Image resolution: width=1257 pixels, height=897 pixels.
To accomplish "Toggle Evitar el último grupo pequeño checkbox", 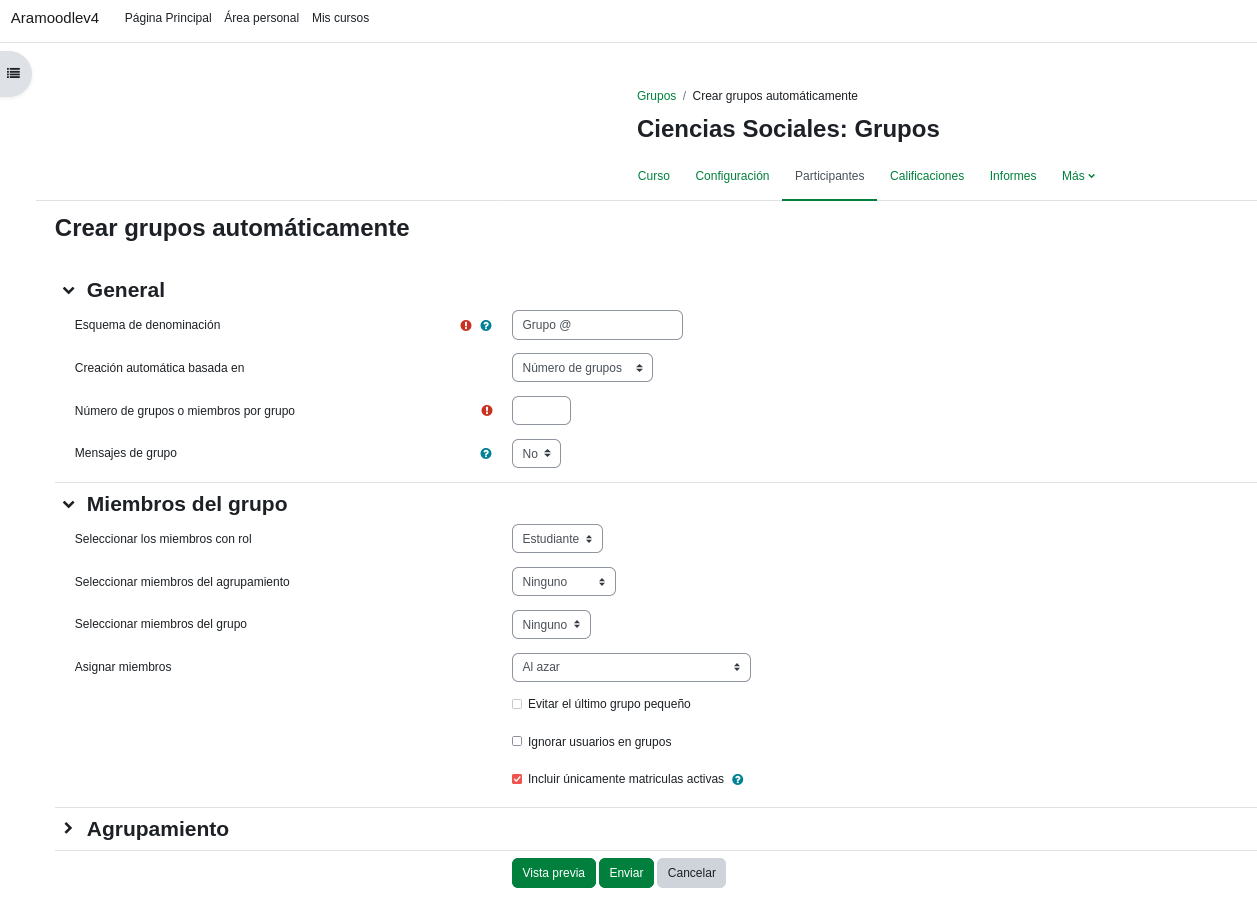I will pos(517,704).
